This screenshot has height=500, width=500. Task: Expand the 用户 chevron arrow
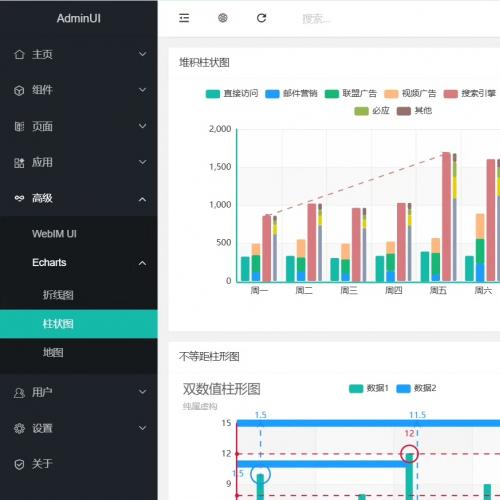click(x=142, y=392)
